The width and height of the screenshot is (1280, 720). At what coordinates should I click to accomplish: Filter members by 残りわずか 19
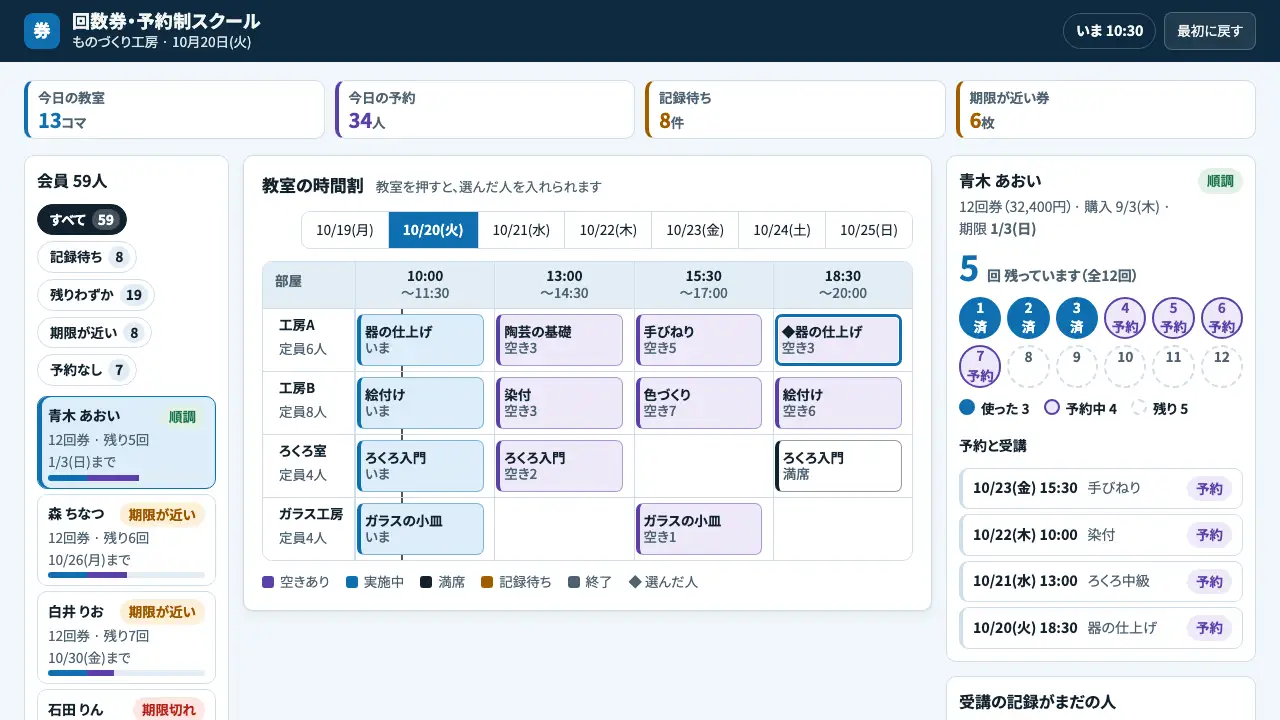pos(96,295)
